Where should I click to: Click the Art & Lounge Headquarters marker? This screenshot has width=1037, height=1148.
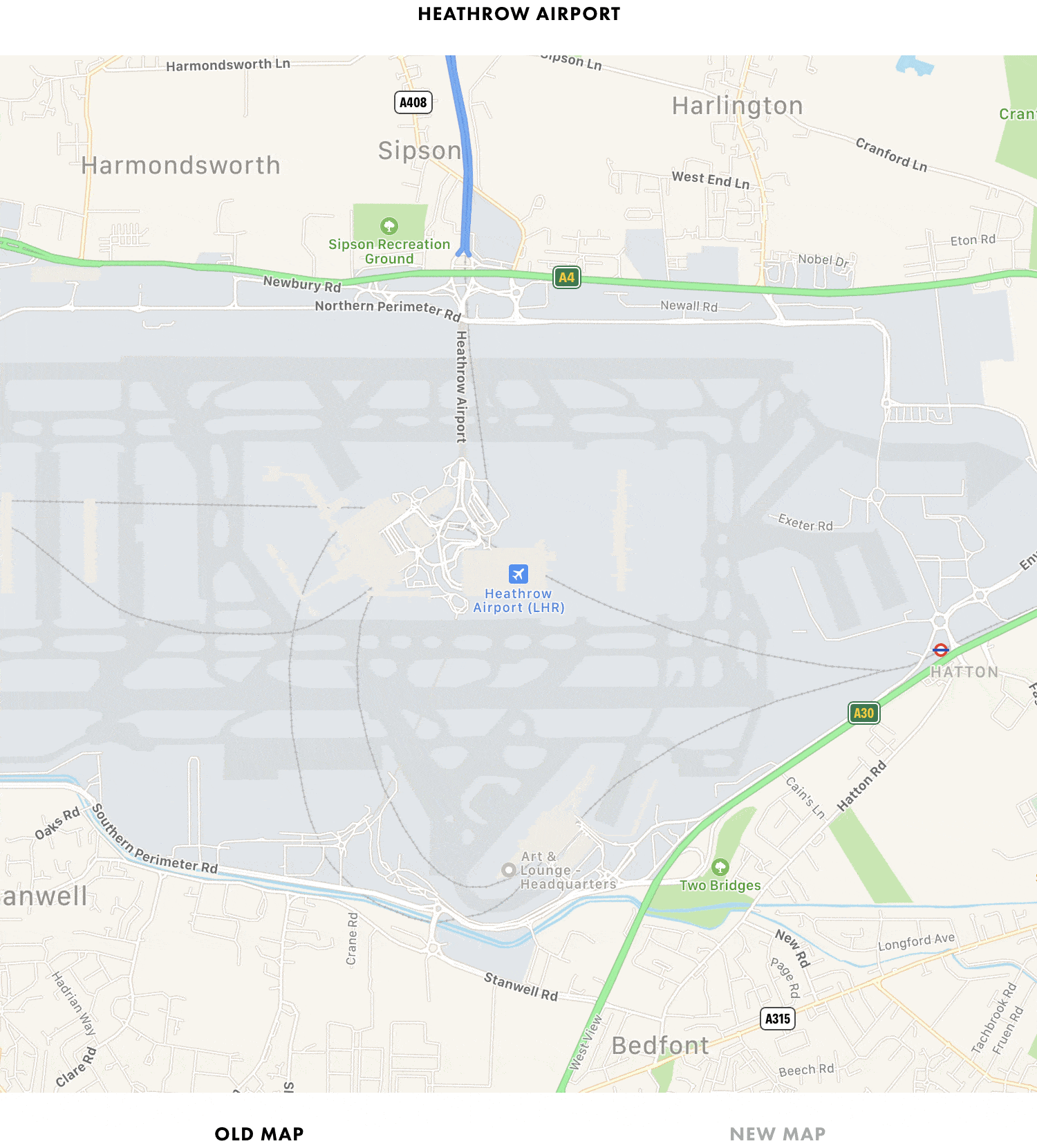(509, 870)
